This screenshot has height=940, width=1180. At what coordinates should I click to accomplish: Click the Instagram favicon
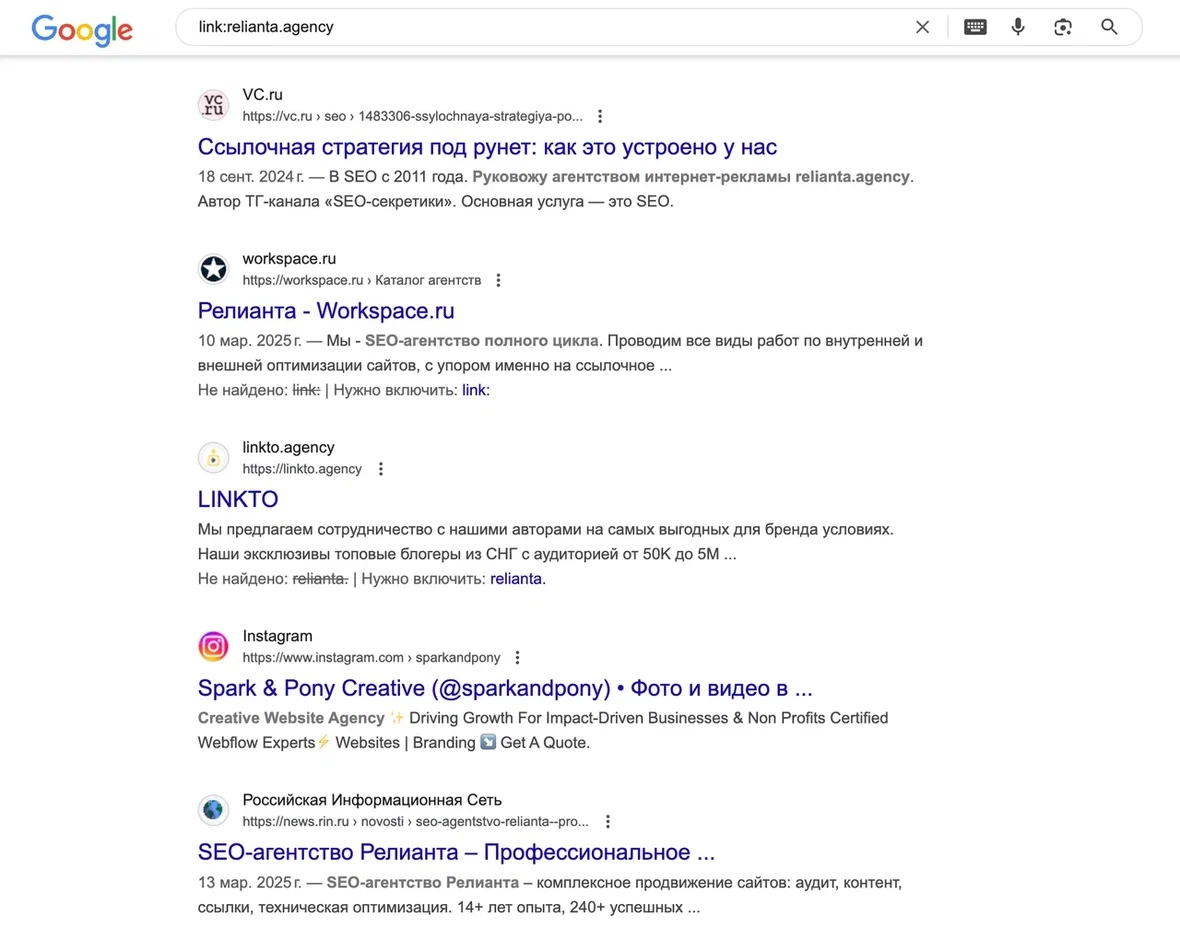coord(214,646)
